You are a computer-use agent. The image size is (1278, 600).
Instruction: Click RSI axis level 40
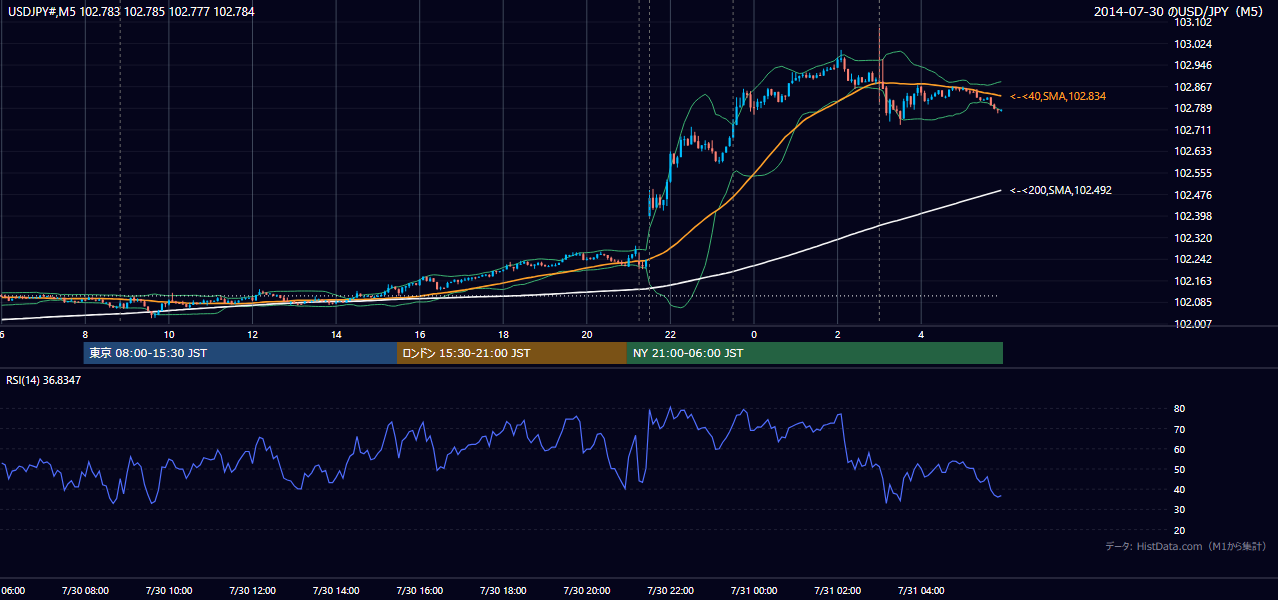(1179, 489)
